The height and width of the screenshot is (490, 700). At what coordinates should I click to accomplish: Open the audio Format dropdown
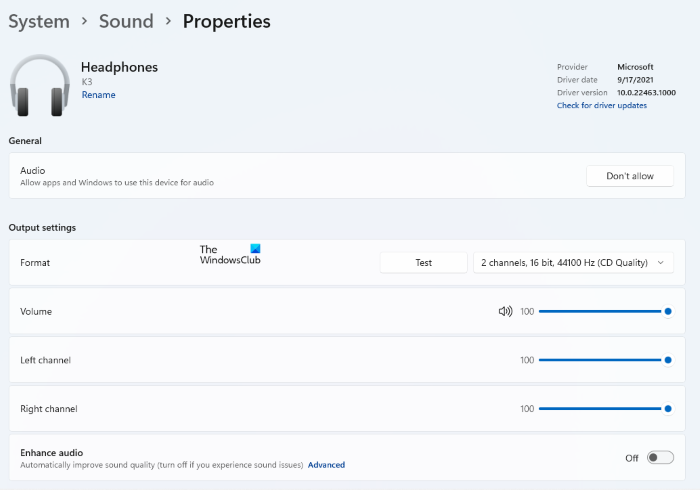click(573, 262)
